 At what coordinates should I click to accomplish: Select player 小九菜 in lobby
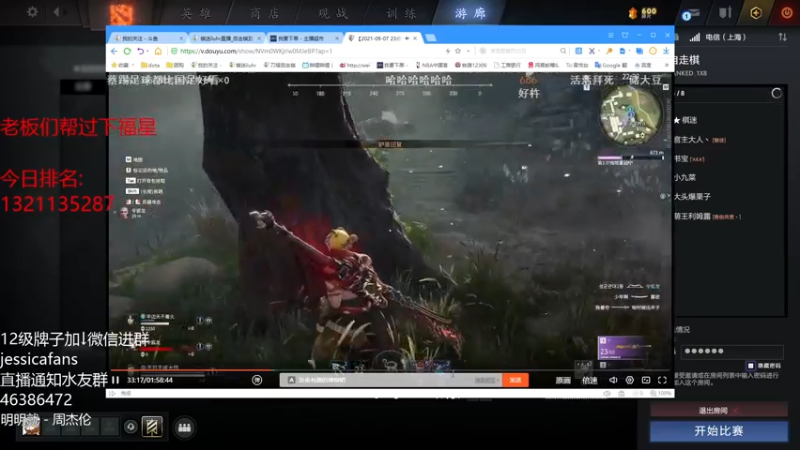[685, 178]
